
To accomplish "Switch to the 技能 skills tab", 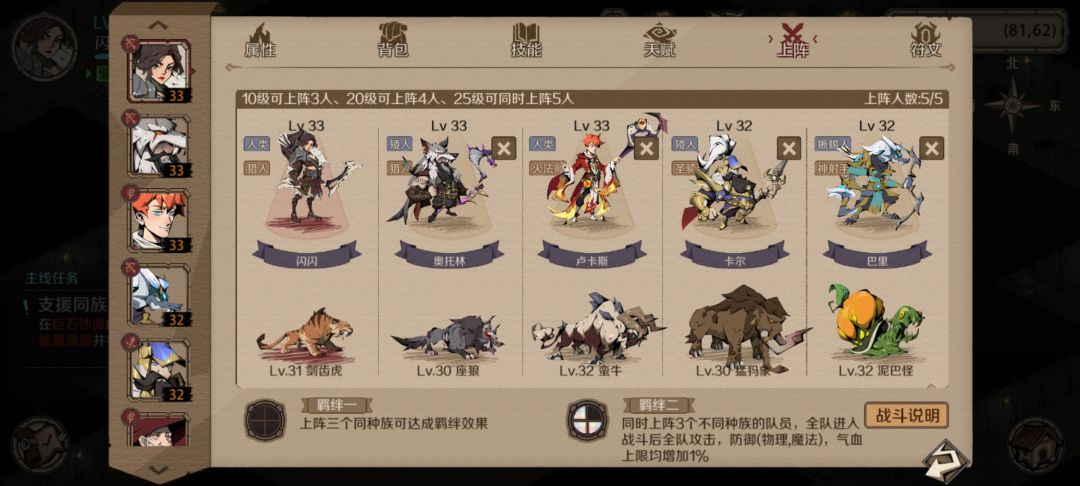I will point(526,41).
